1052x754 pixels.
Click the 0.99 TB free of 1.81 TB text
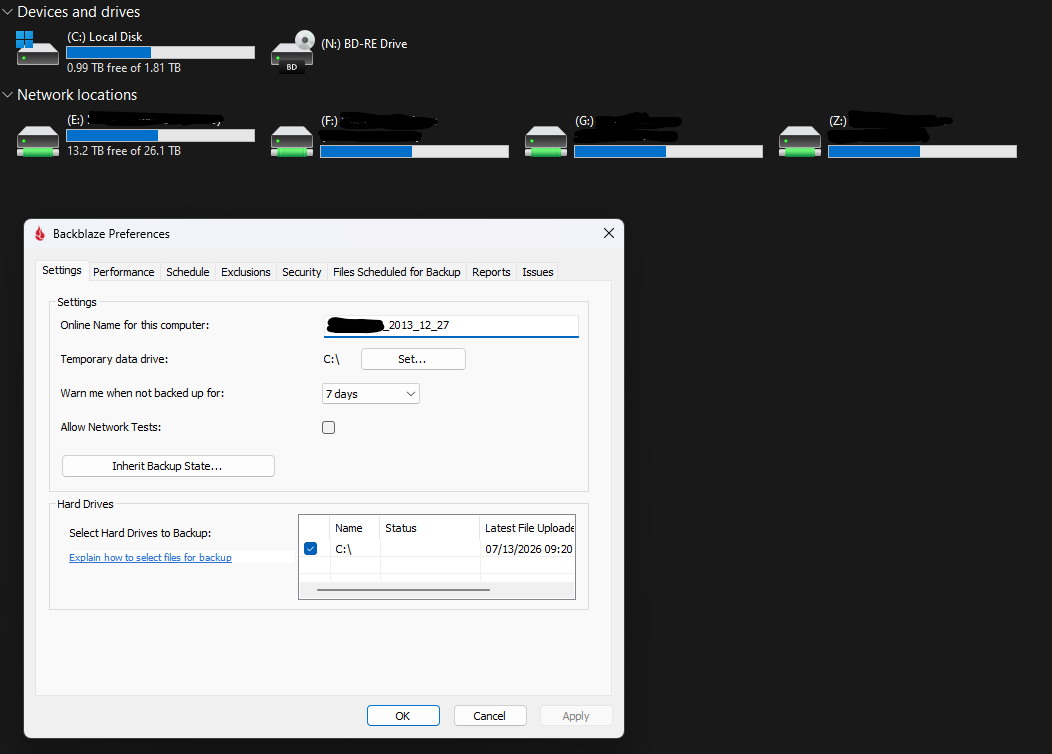[124, 68]
